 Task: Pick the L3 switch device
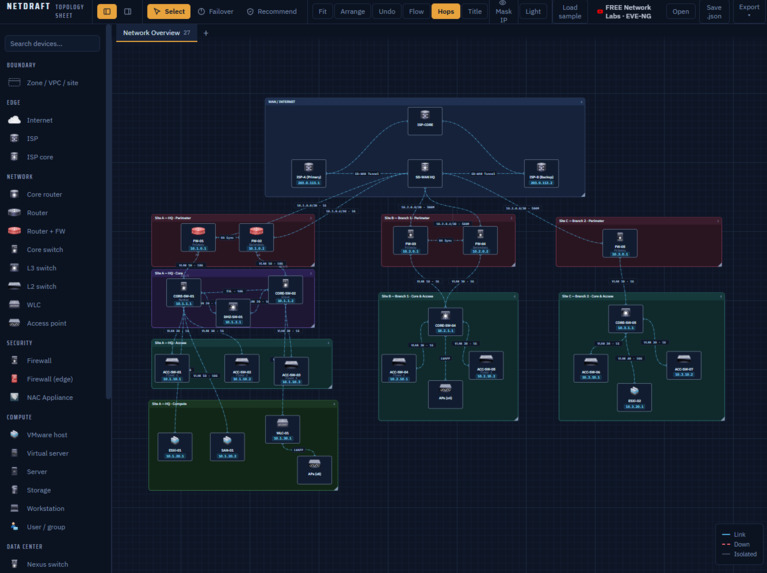tap(53, 268)
